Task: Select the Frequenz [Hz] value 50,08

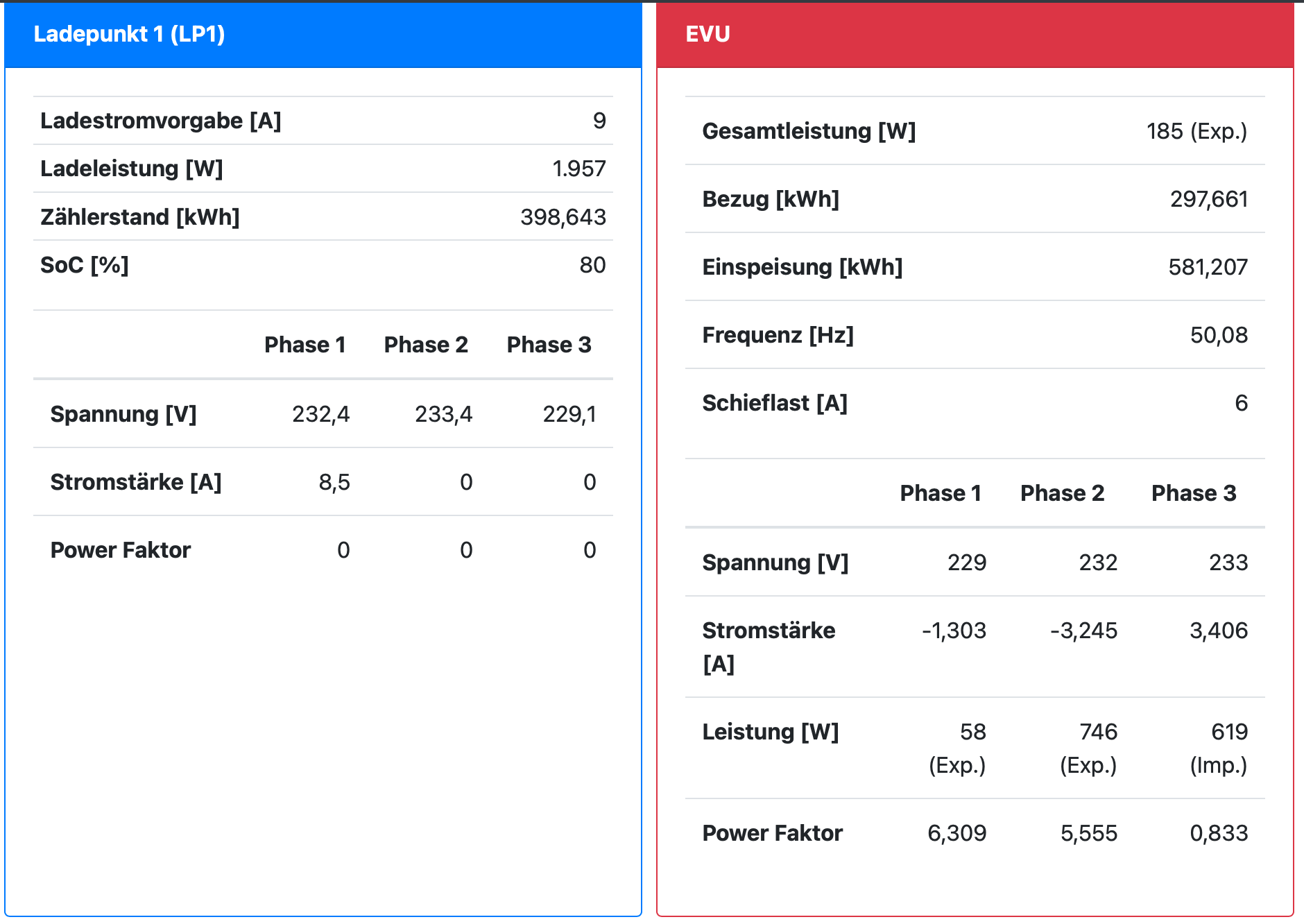Action: 1219,335
